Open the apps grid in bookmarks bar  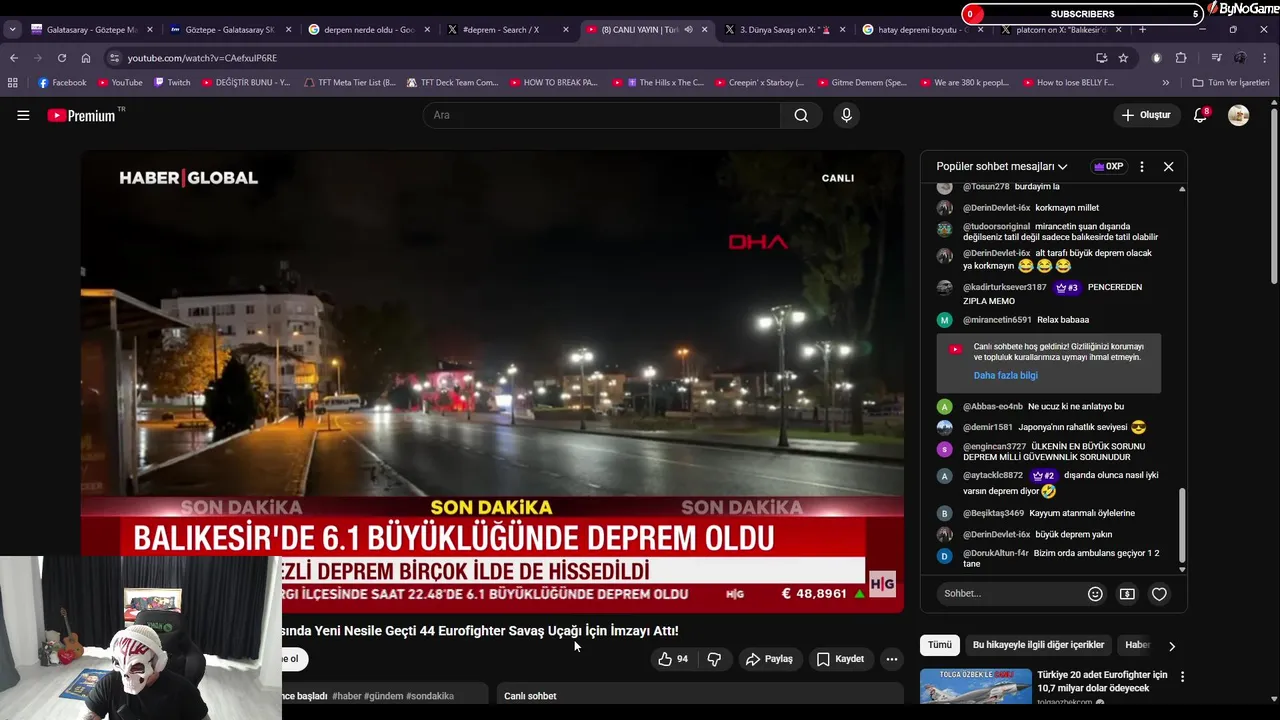click(13, 82)
